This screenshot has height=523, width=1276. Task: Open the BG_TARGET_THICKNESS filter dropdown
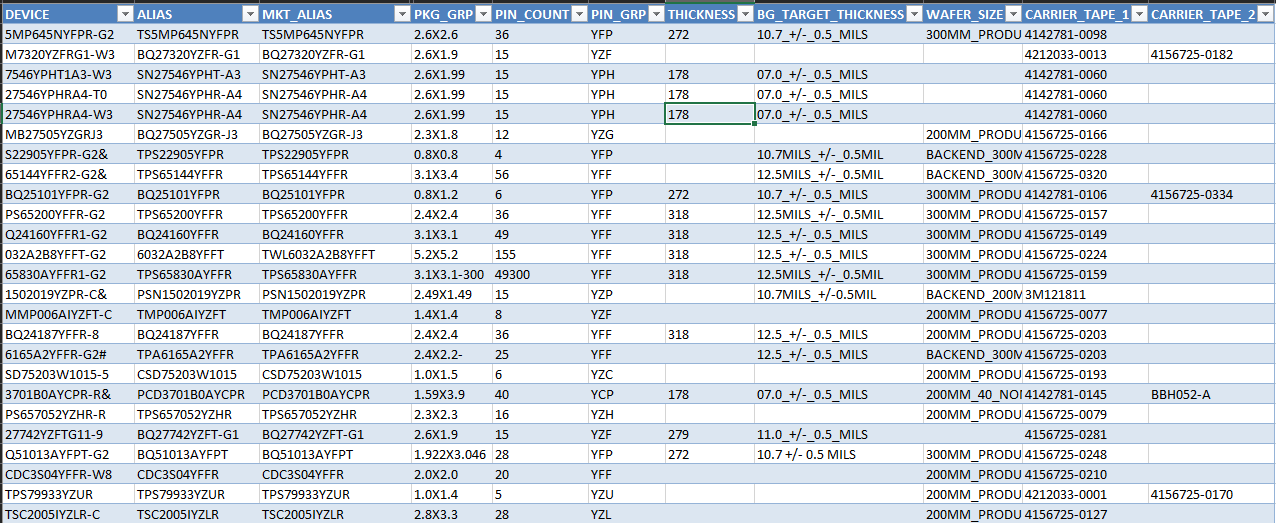coord(912,14)
